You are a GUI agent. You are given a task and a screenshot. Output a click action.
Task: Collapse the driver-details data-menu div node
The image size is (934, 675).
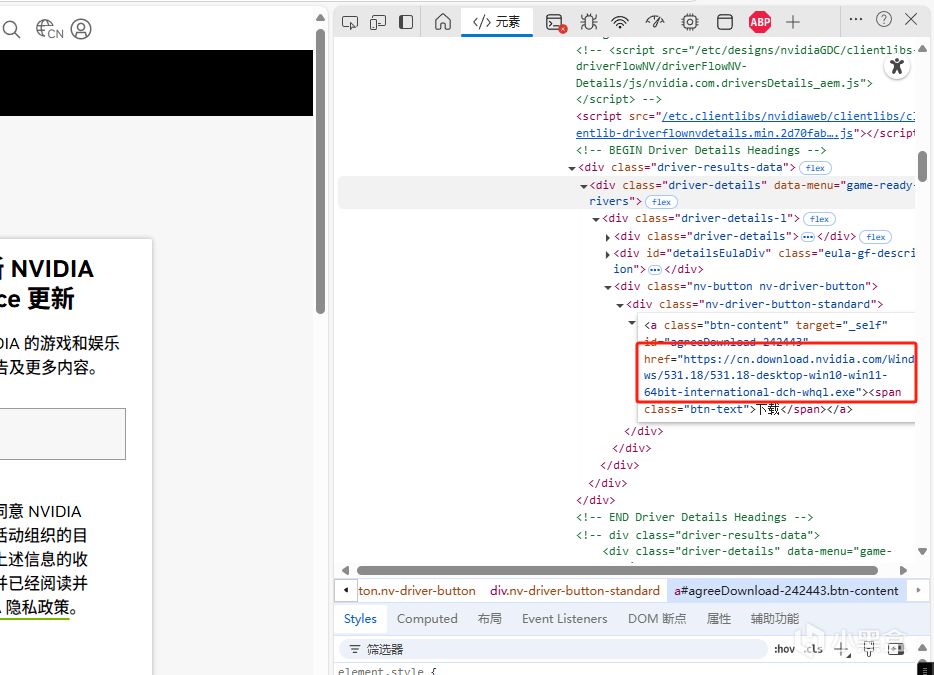[584, 186]
